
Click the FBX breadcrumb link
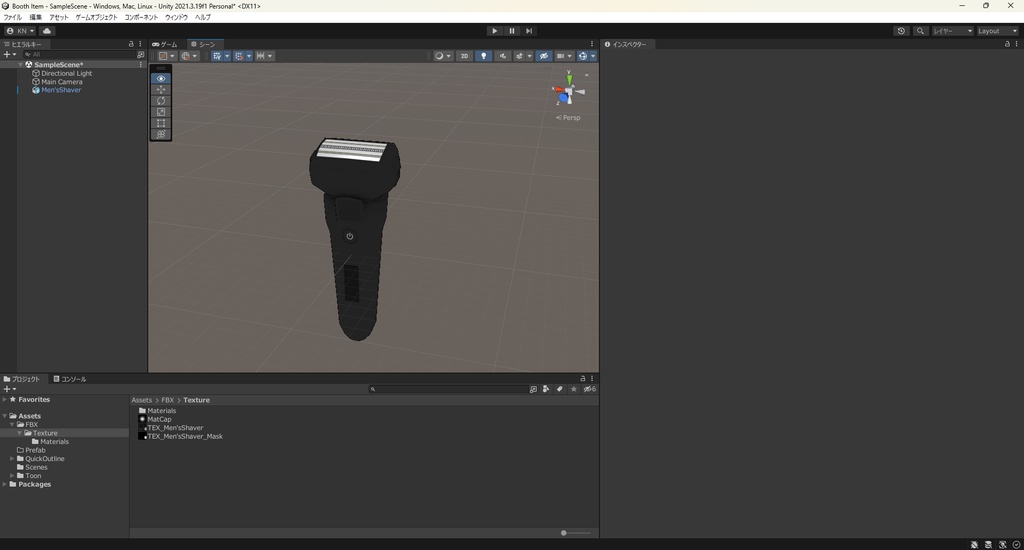(x=168, y=400)
